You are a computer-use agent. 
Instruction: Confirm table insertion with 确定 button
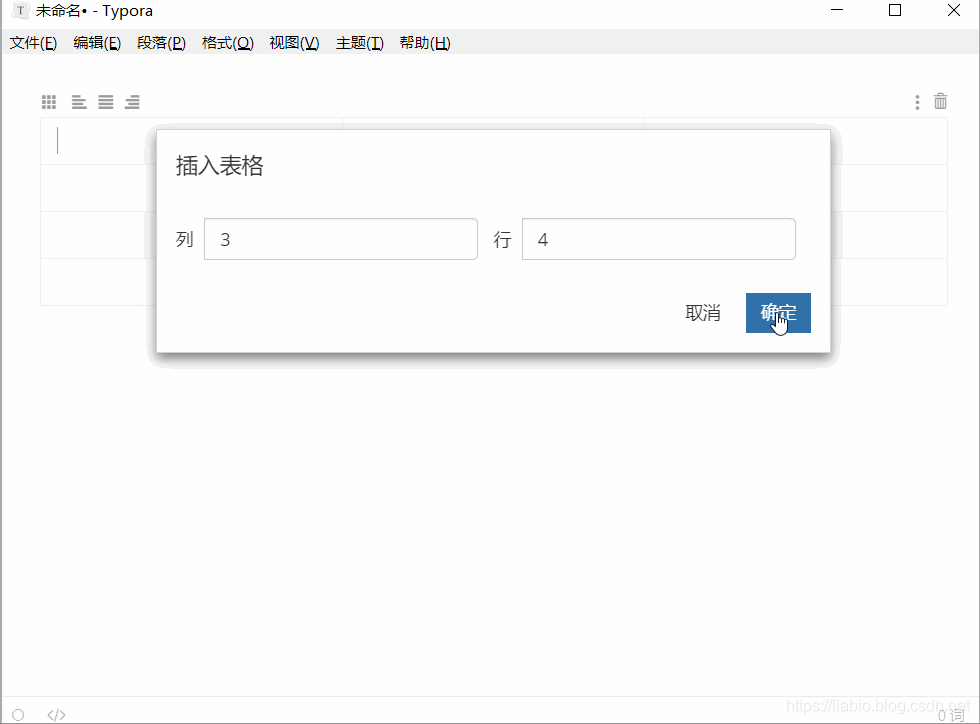pos(778,313)
